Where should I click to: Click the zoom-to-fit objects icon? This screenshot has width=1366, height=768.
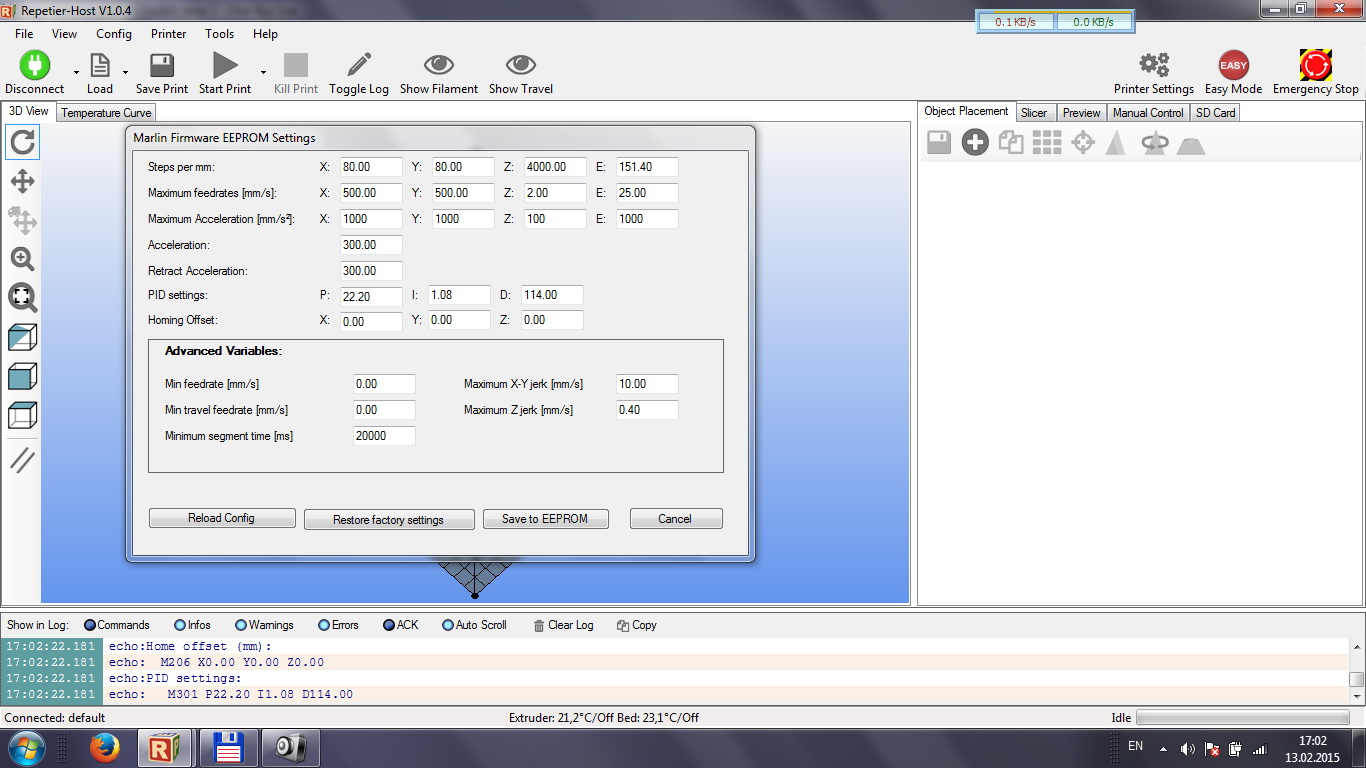click(22, 297)
